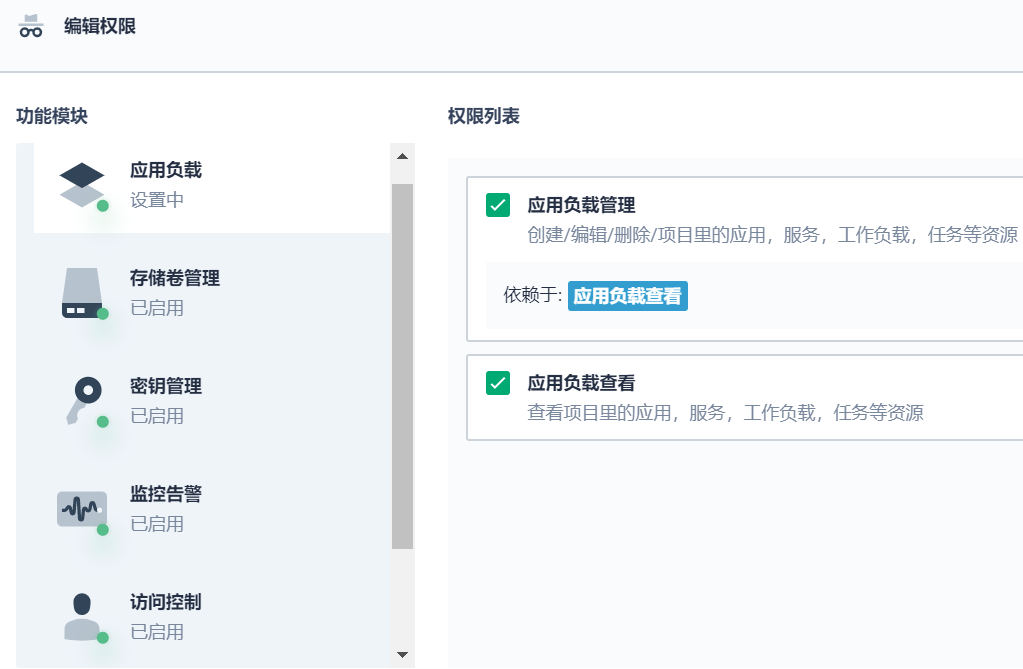Click the 设置中 status under 应用负载
Viewport: 1023px width, 669px height.
[x=157, y=200]
